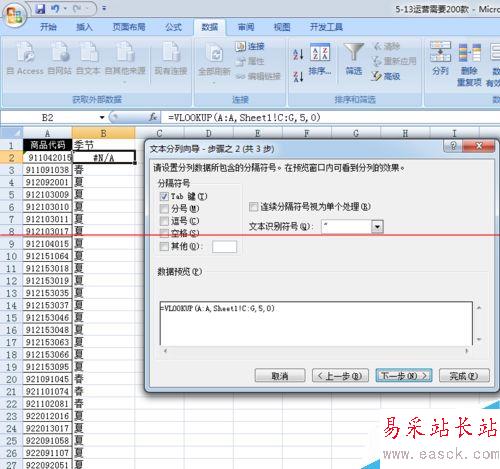Click the 其他 custom delimiter input box
The width and height of the screenshot is (500, 469).
[224, 247]
